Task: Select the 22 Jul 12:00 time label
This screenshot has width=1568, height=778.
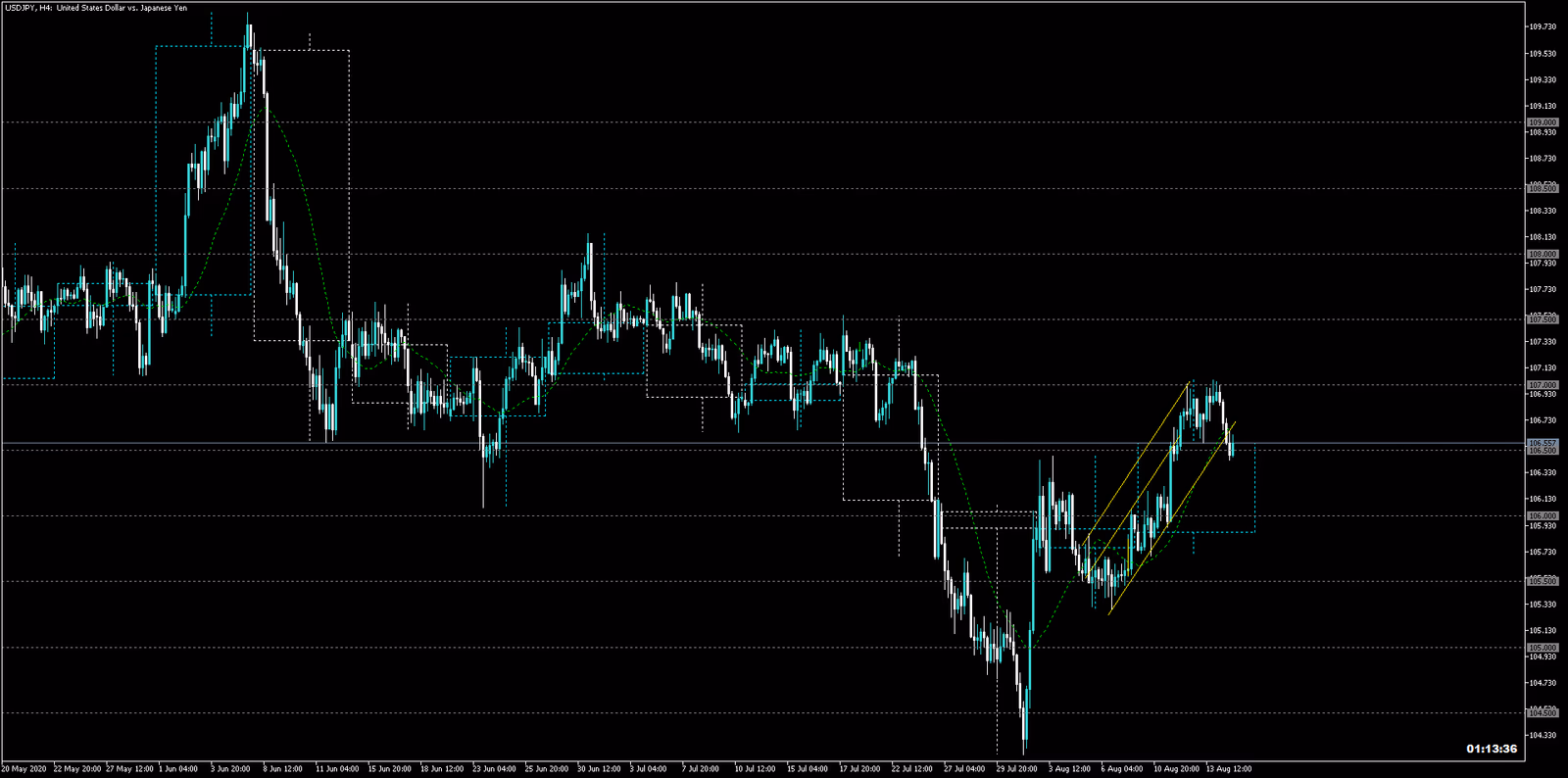Action: click(913, 769)
